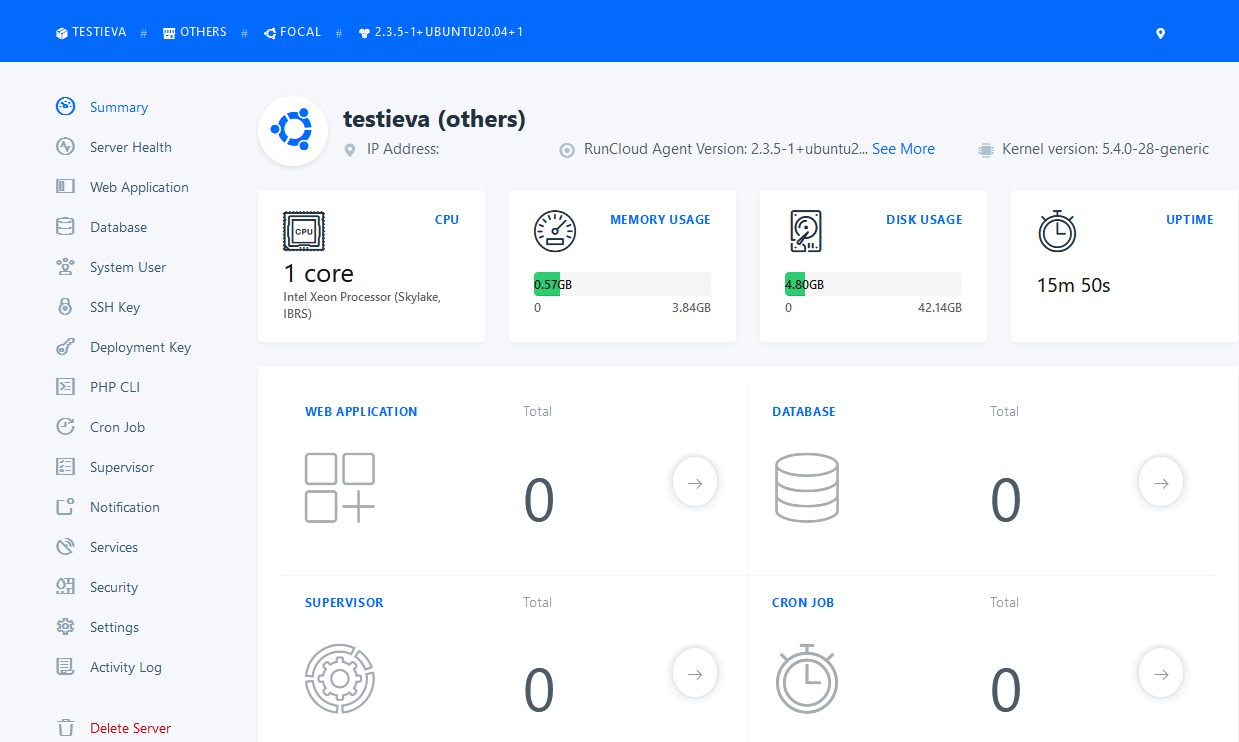
Task: Click the CRON JOB card heading
Action: 803,602
